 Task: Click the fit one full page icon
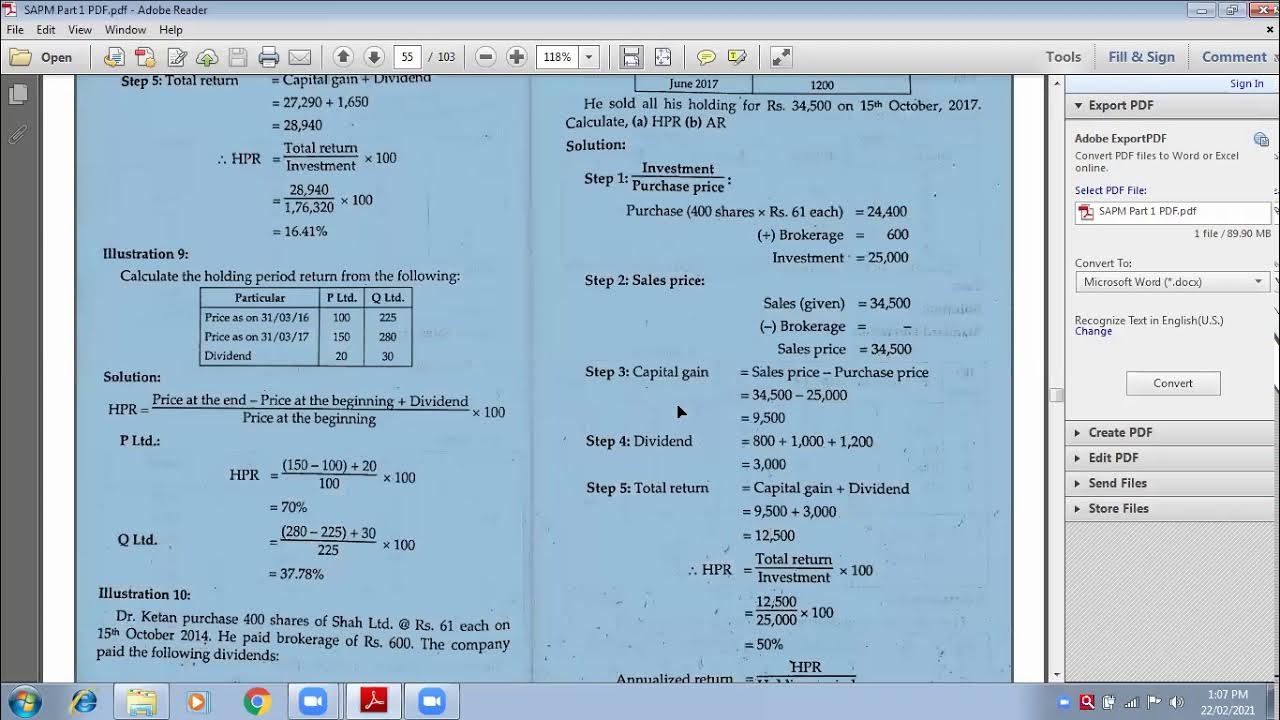coord(662,57)
